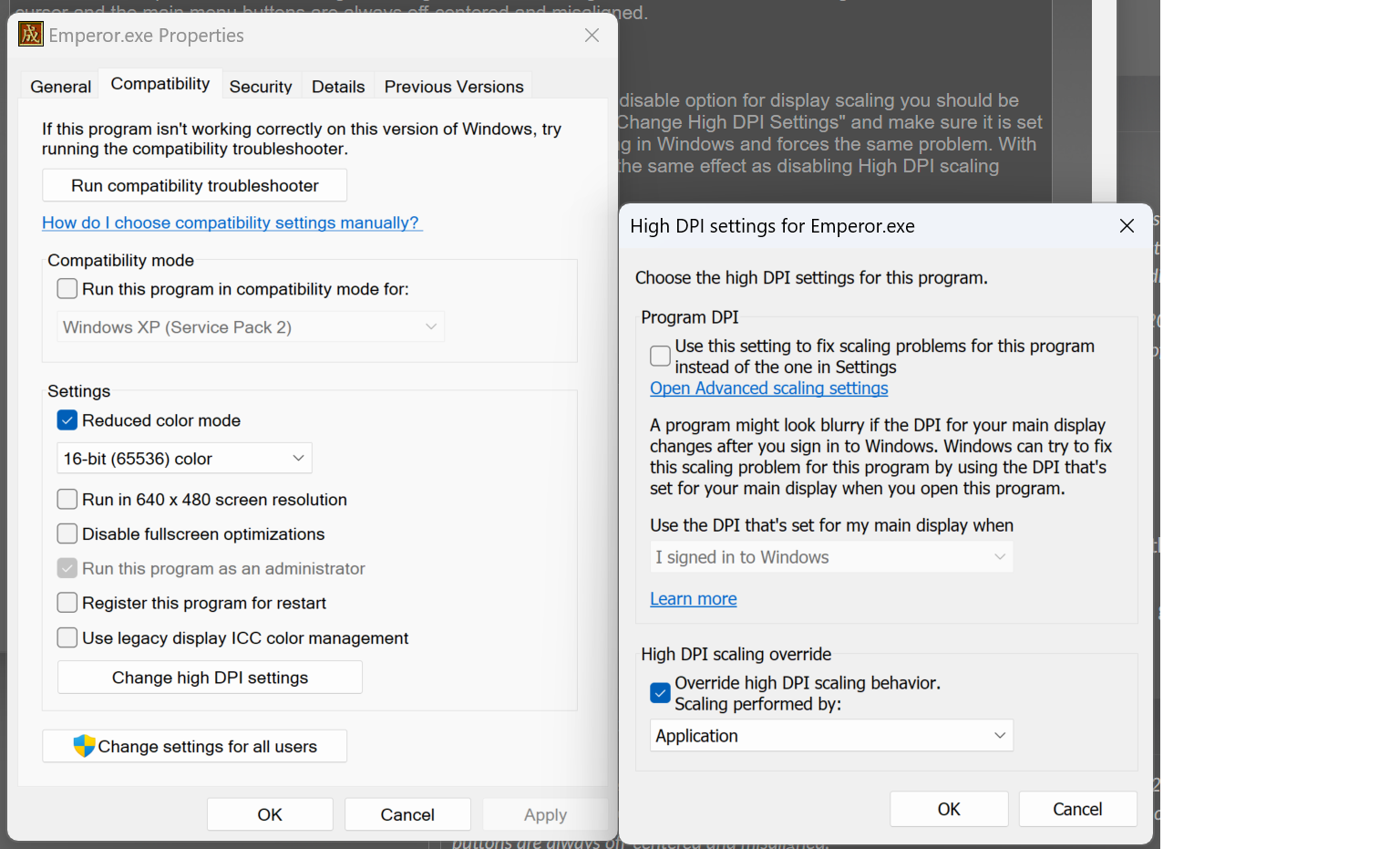Select the Compatibility tab
1400x849 pixels.
tap(160, 84)
